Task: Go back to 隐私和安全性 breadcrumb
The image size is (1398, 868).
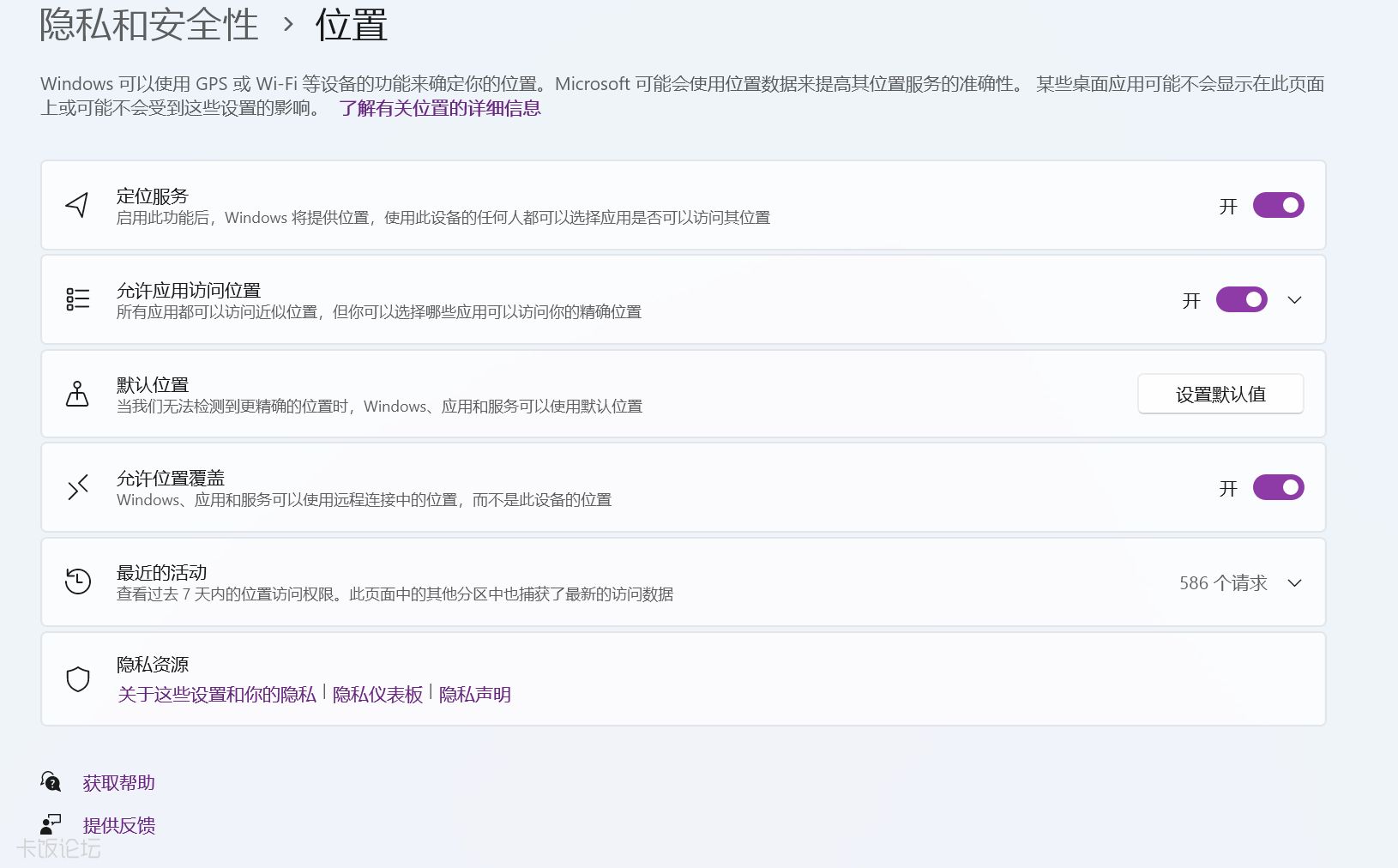Action: coord(148,25)
